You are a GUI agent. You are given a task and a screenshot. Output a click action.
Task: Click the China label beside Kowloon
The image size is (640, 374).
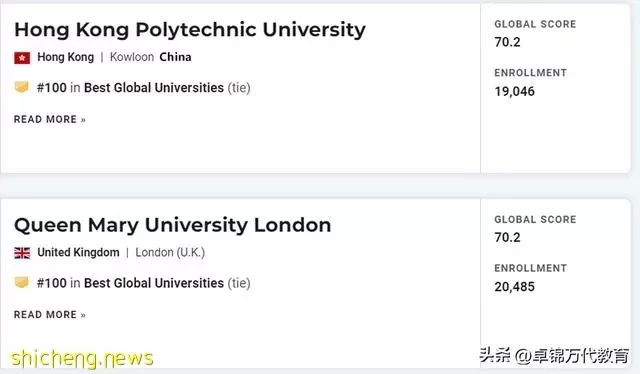176,57
